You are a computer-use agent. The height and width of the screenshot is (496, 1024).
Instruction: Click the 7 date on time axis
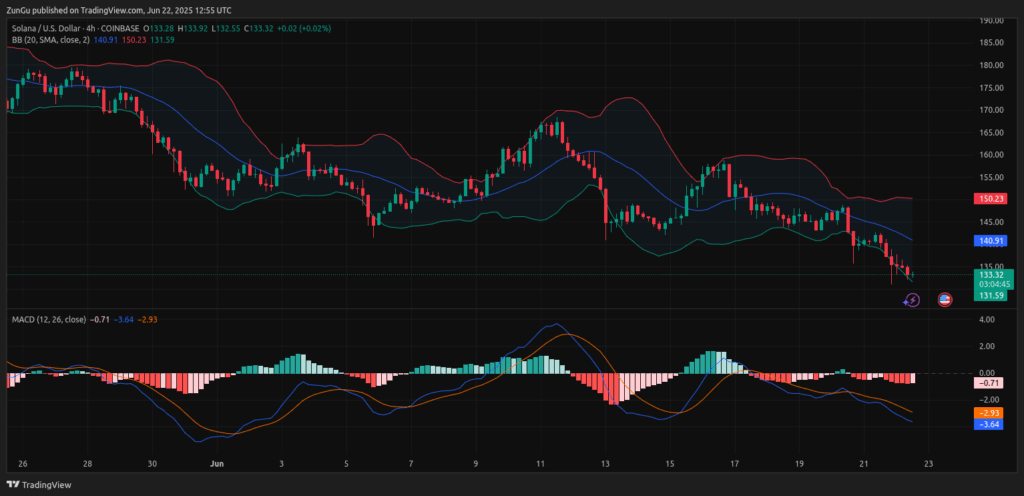411,464
